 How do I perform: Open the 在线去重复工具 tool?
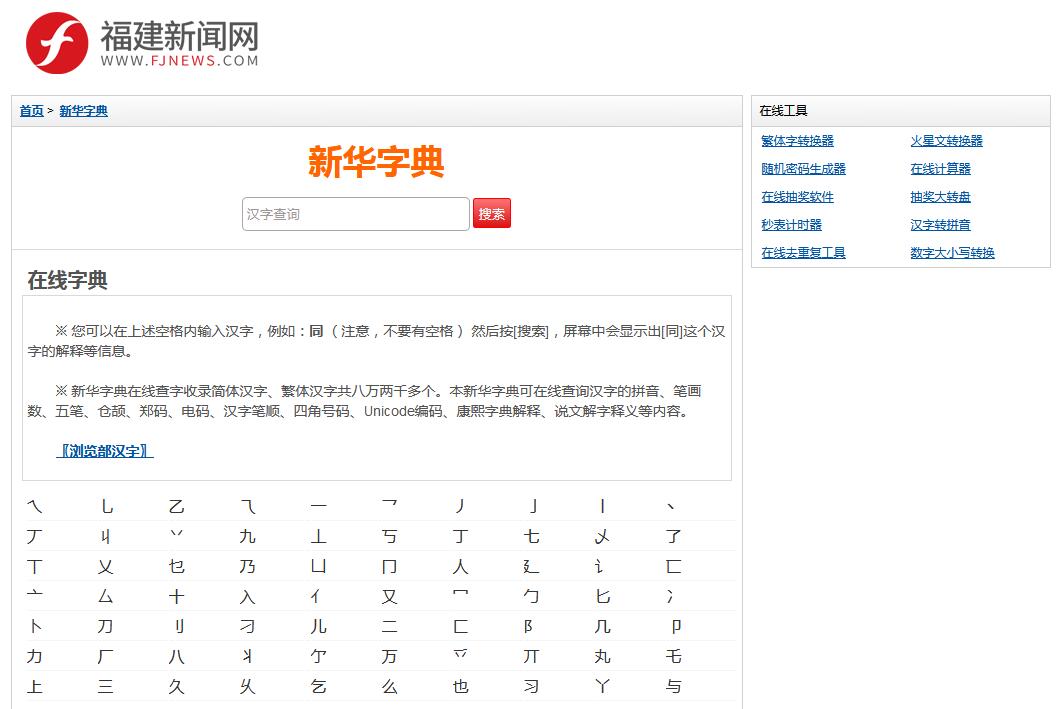pyautogui.click(x=803, y=253)
